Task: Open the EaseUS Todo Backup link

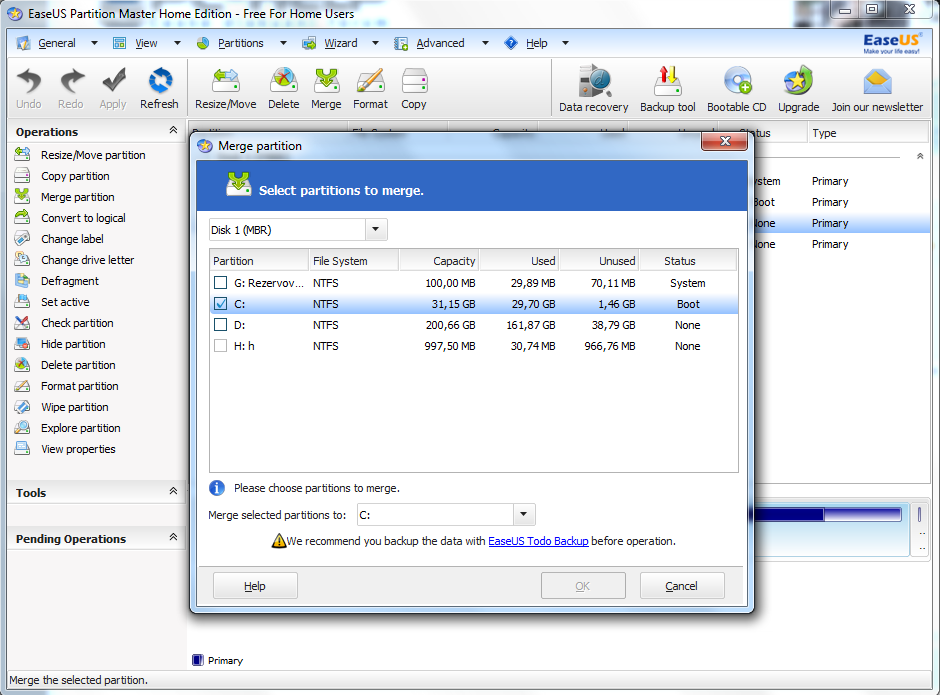Action: tap(538, 541)
